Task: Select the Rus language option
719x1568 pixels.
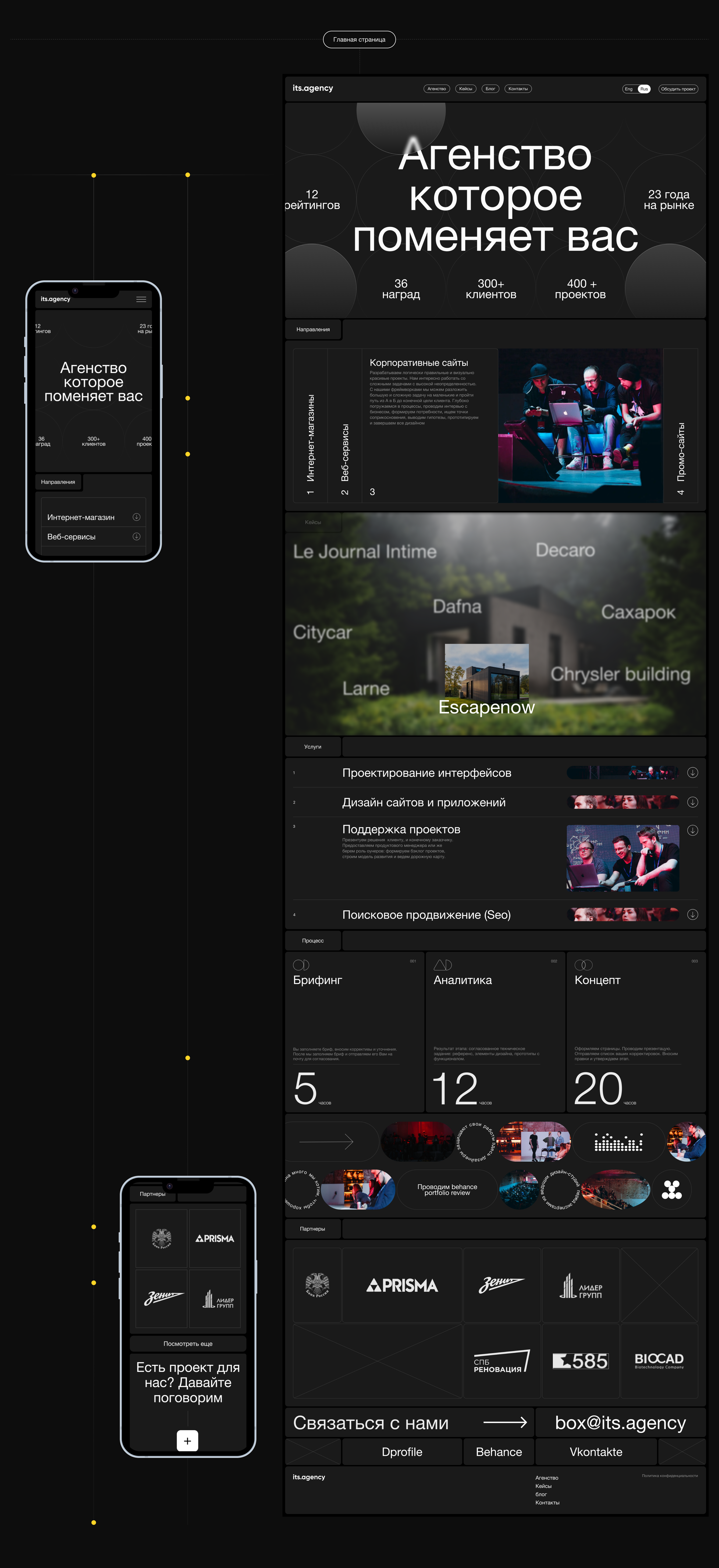Action: tap(644, 89)
